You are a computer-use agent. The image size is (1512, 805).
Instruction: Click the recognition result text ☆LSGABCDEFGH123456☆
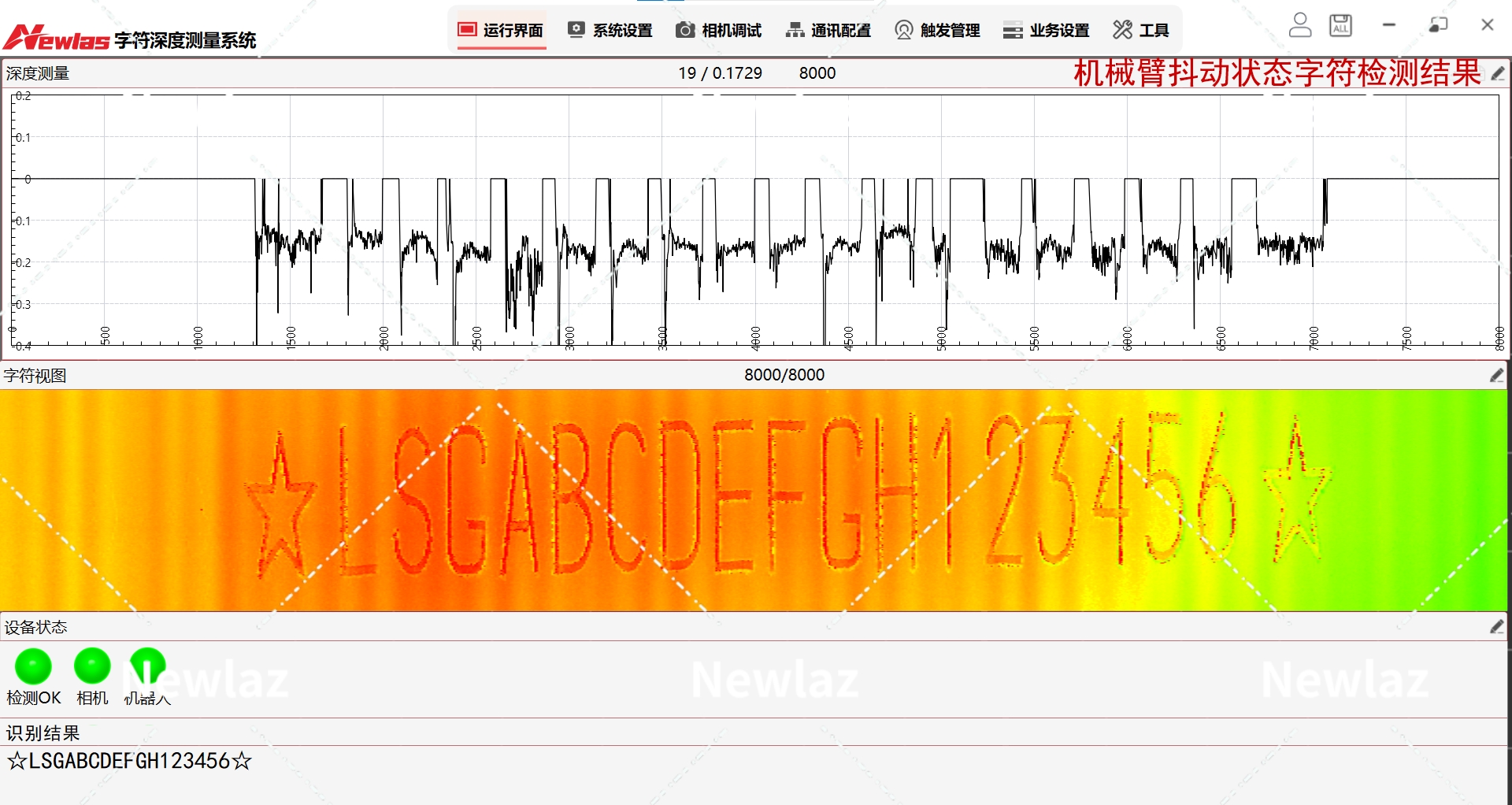[x=129, y=761]
